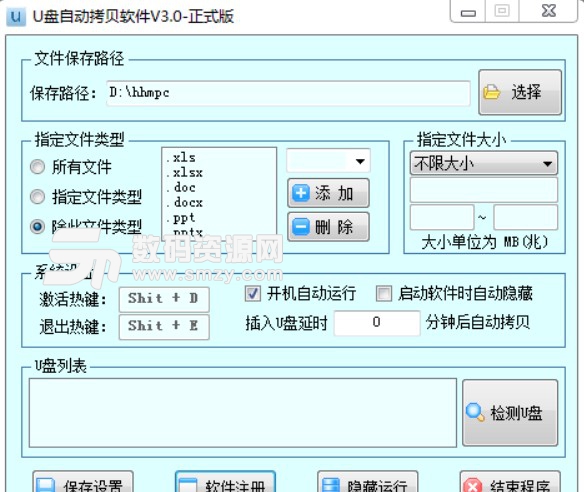The height and width of the screenshot is (492, 584).
Task: Click the 保存路径 field showing D:\hhmpc
Action: [288, 93]
